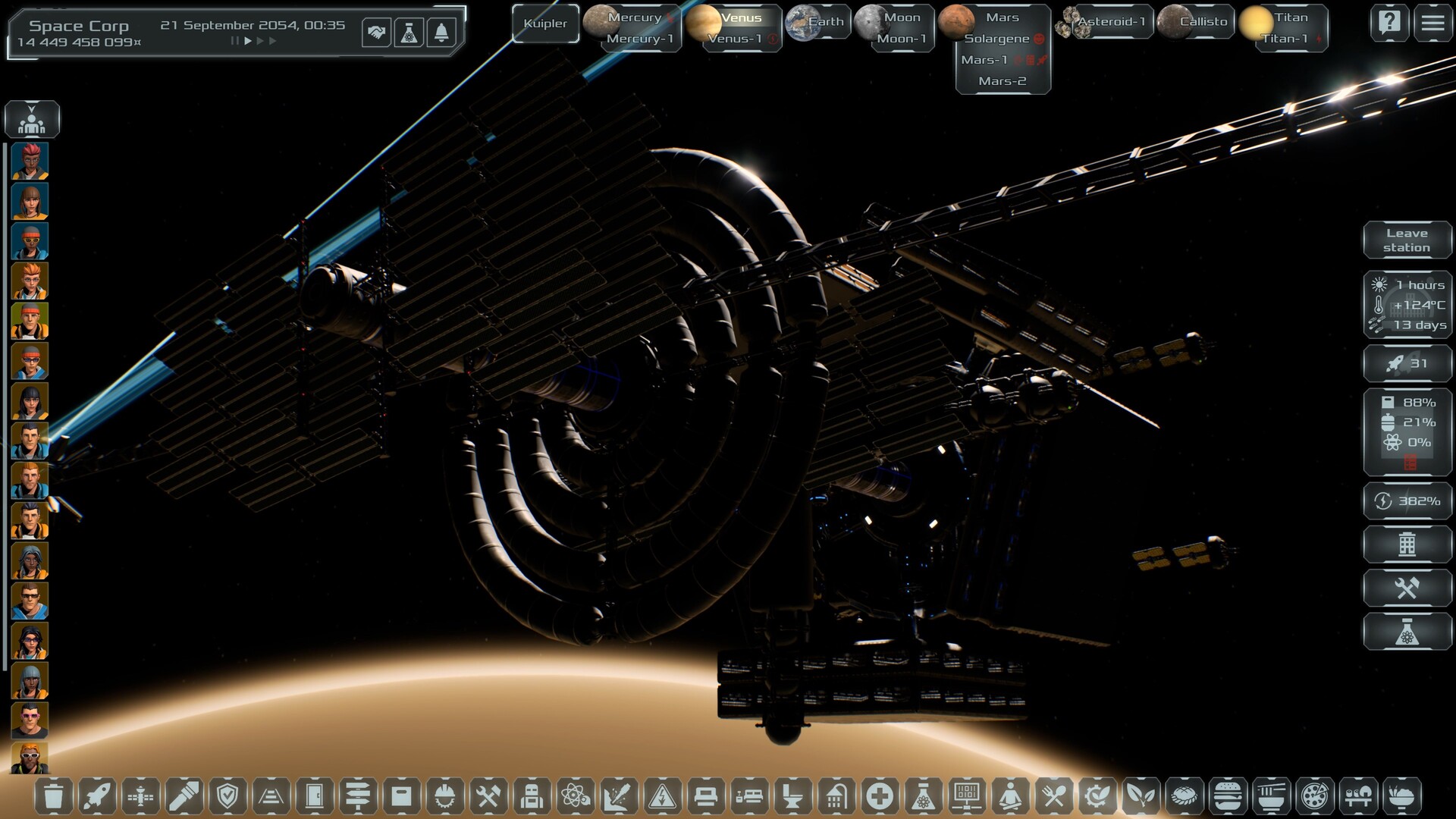Click the toilet facility icon
1456x819 pixels.
[791, 795]
